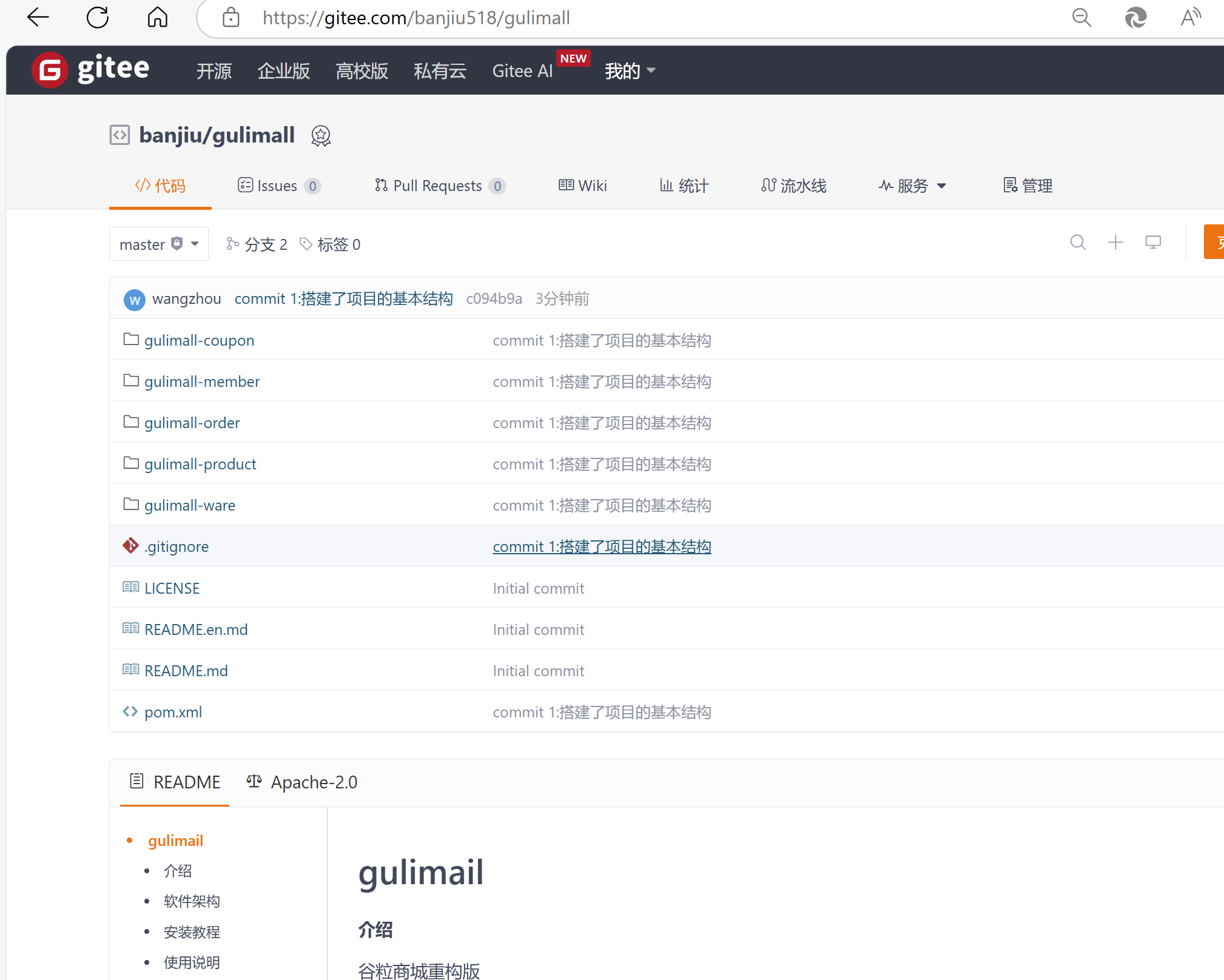Image resolution: width=1224 pixels, height=980 pixels.
Task: Click the browser address bar
Action: tap(607, 18)
